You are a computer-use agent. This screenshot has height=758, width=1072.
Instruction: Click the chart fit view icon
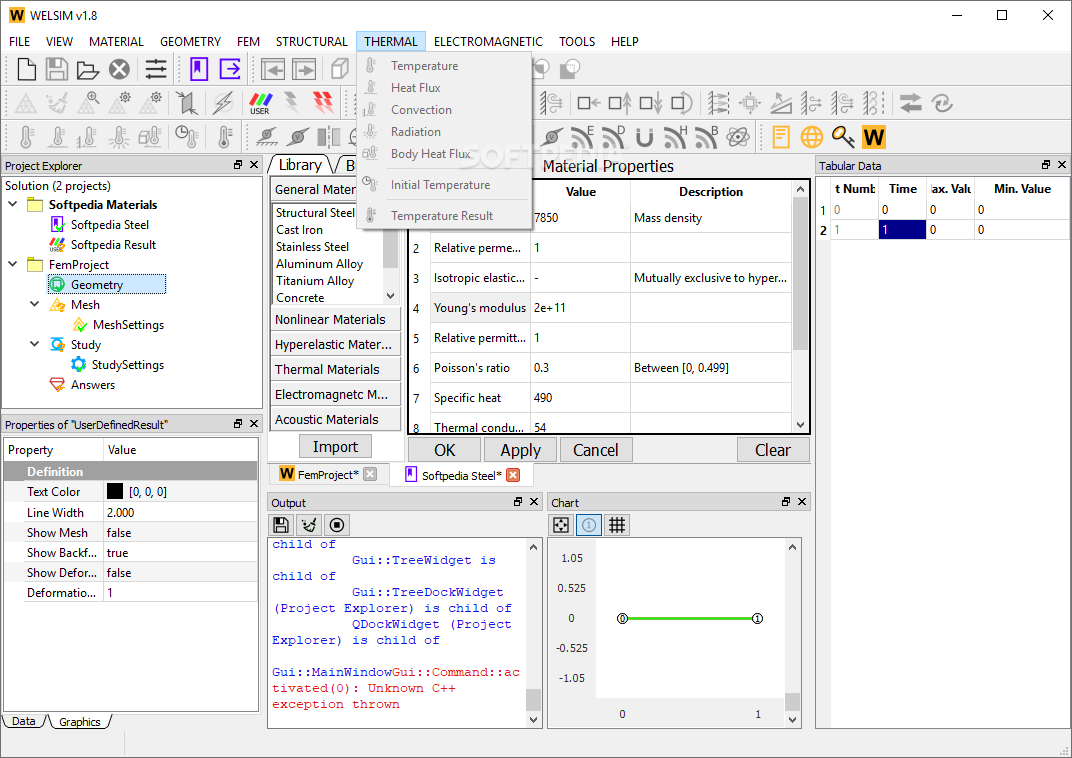[x=561, y=525]
